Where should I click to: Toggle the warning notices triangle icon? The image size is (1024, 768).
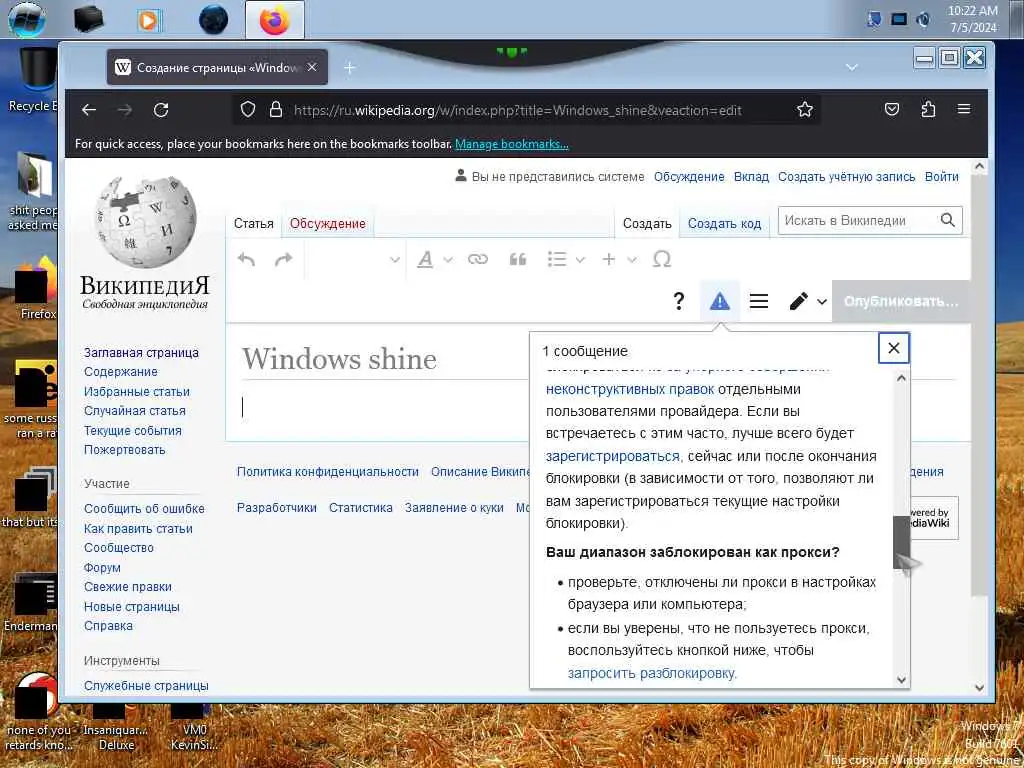[720, 301]
